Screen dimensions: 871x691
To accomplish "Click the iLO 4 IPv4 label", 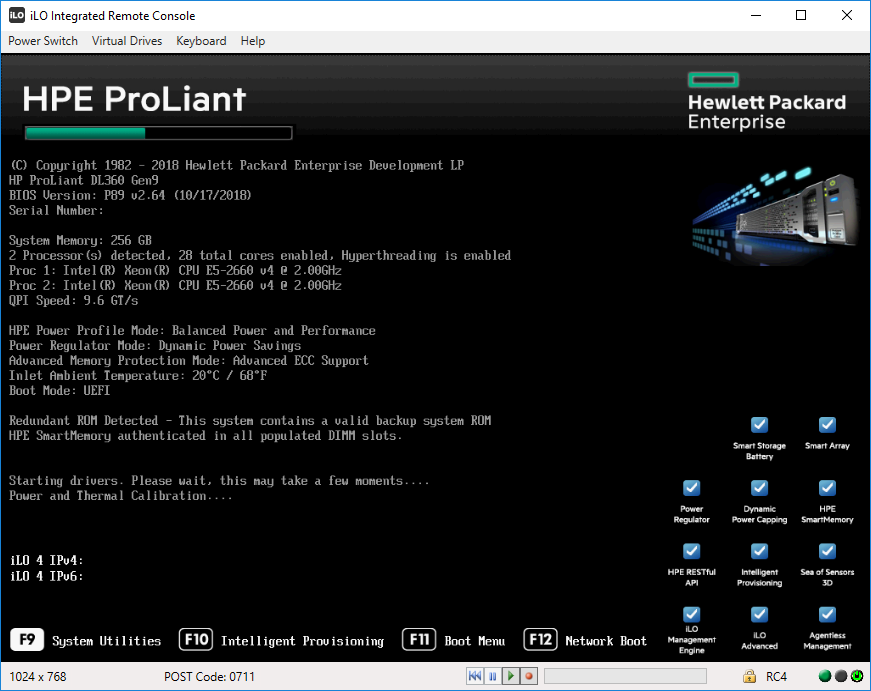I will click(x=47, y=560).
